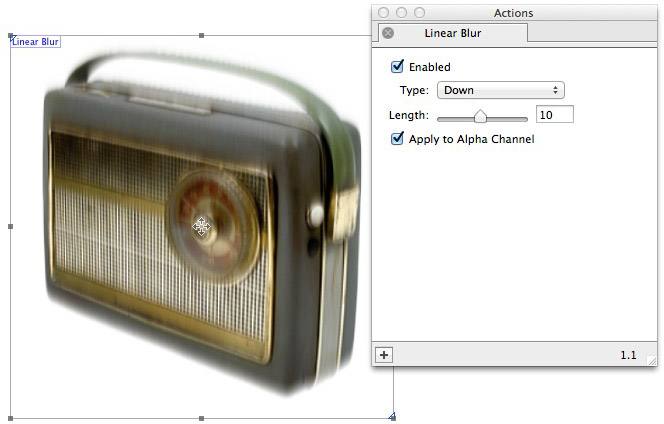Image resolution: width=664 pixels, height=424 pixels.
Task: Click the Length slider thumb
Action: [x=480, y=116]
